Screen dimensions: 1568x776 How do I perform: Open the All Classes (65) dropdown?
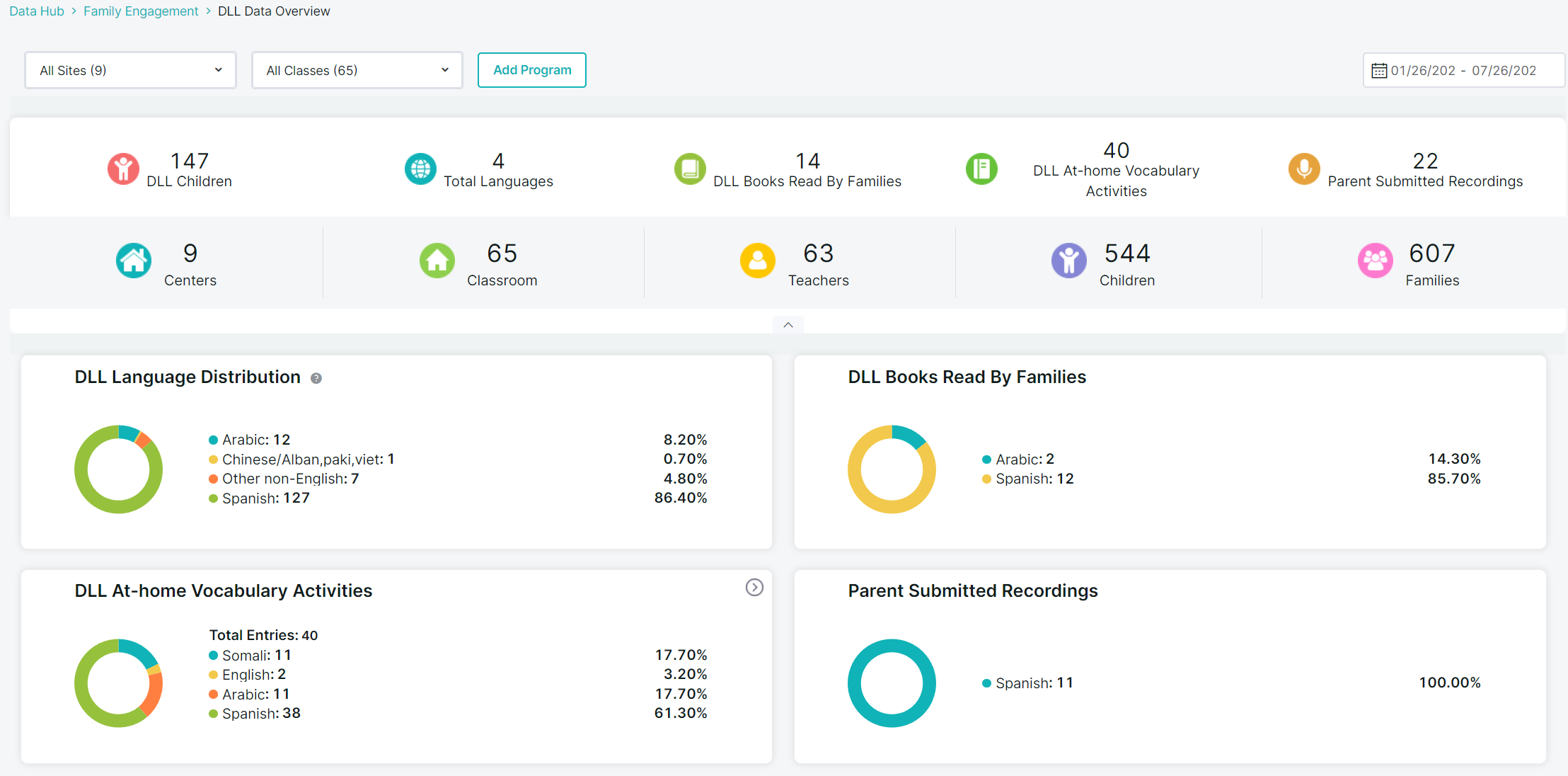point(357,70)
